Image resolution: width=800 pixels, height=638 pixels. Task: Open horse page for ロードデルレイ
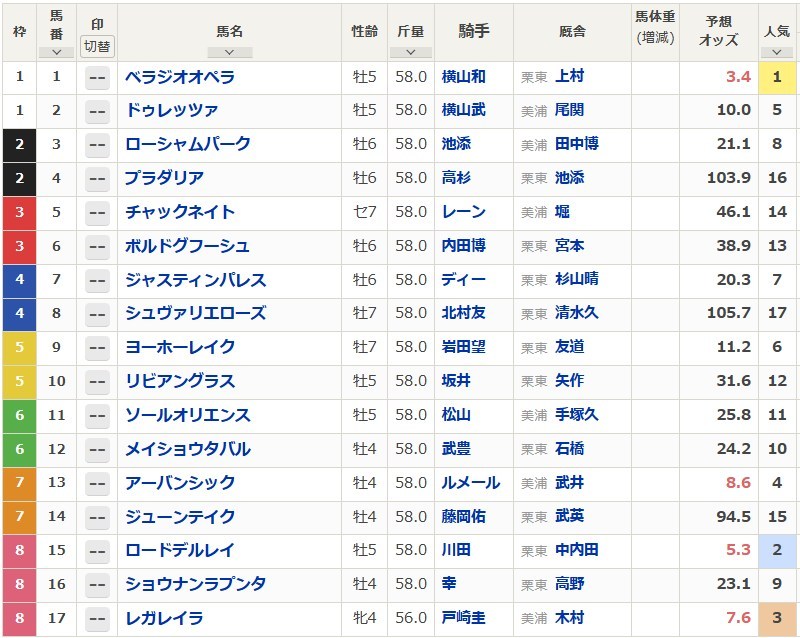click(x=180, y=550)
